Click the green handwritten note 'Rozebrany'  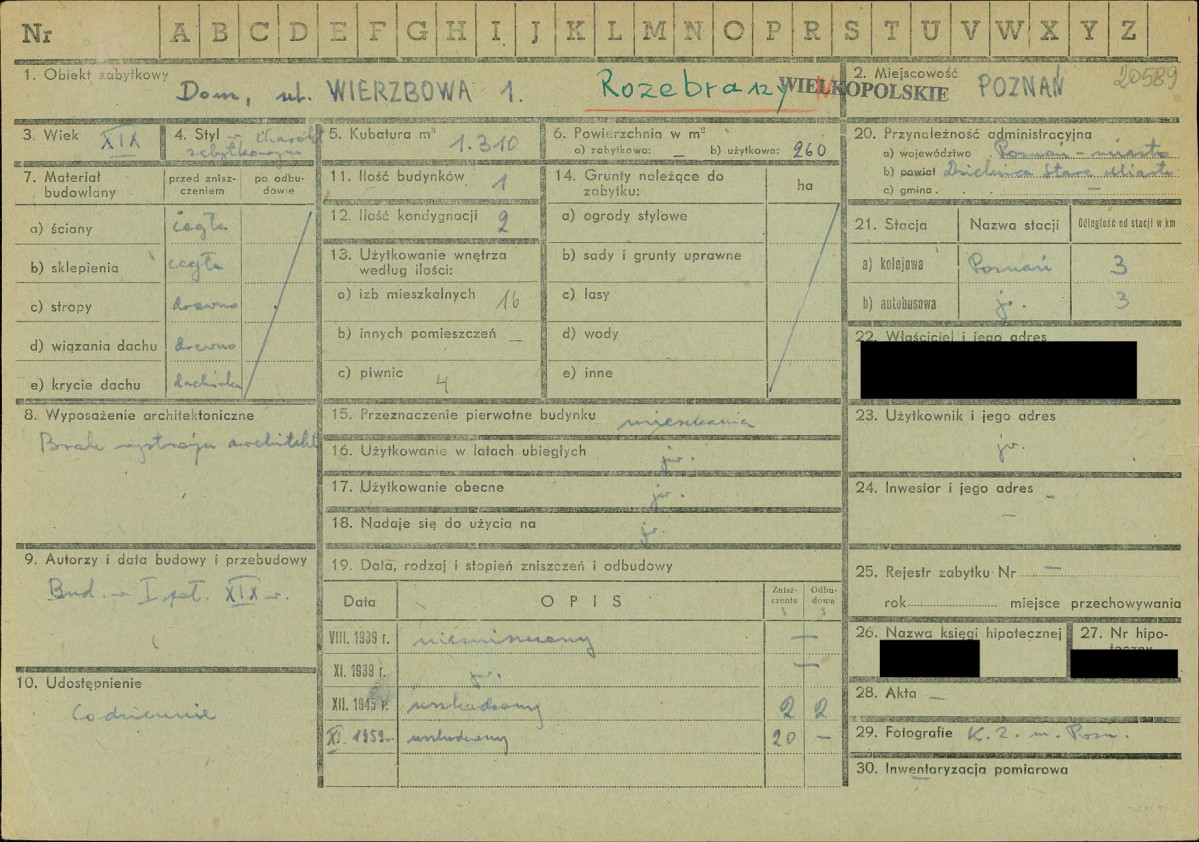click(693, 88)
